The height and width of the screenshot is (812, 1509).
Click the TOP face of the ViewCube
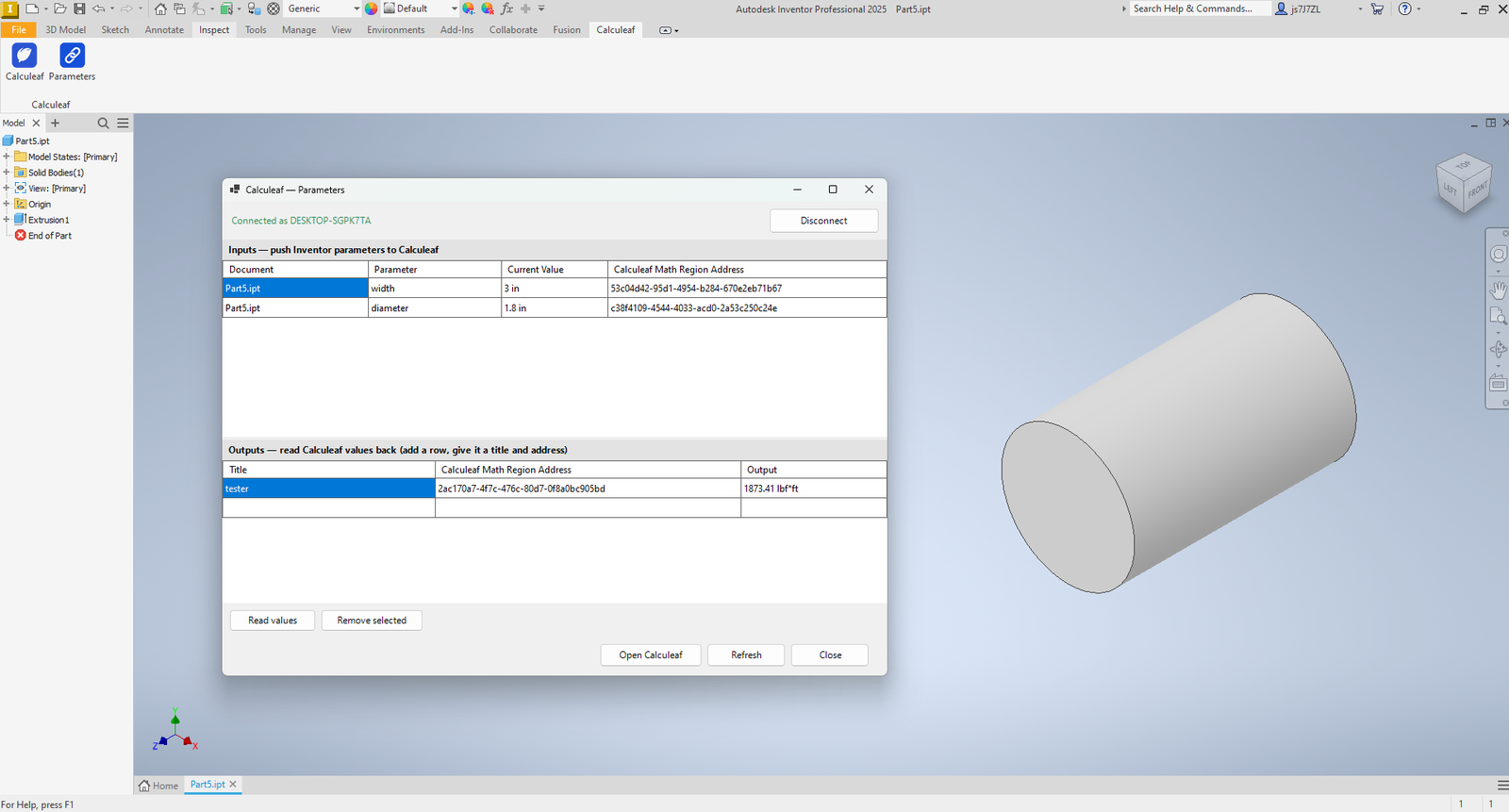point(1463,165)
